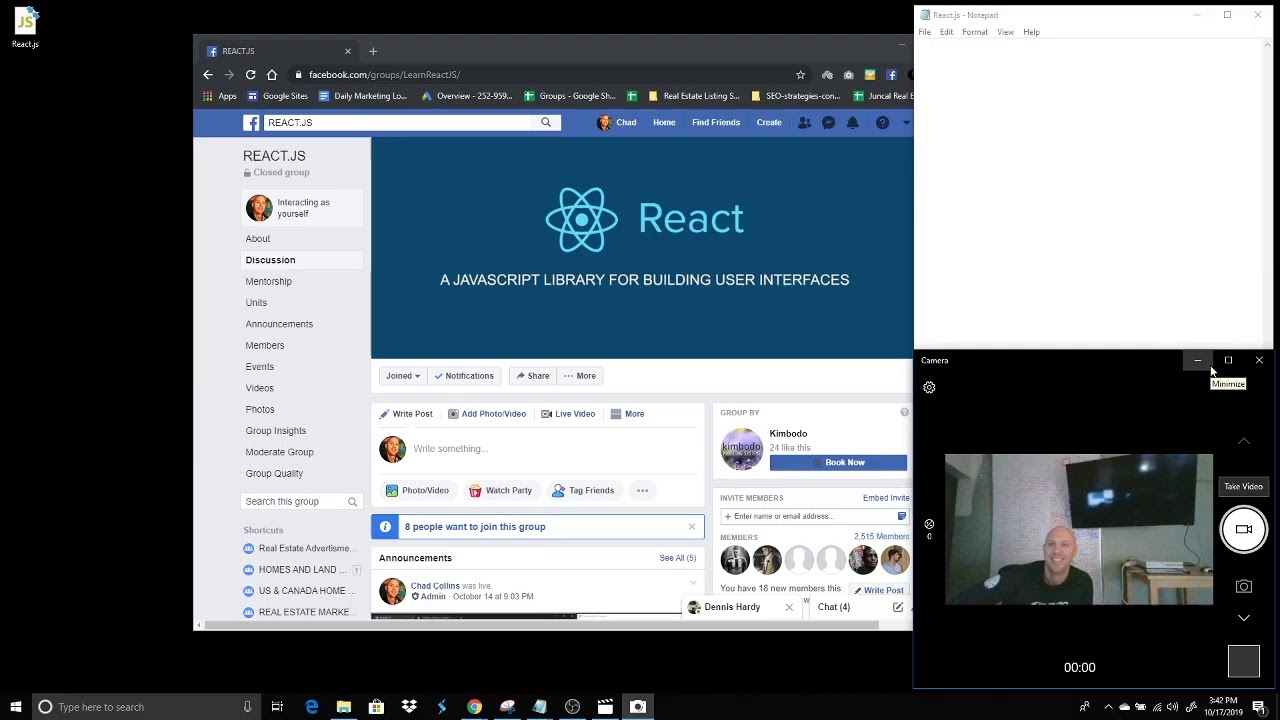This screenshot has width=1280, height=720.
Task: Close the Dennis Hardy chat tab
Action: (x=789, y=607)
